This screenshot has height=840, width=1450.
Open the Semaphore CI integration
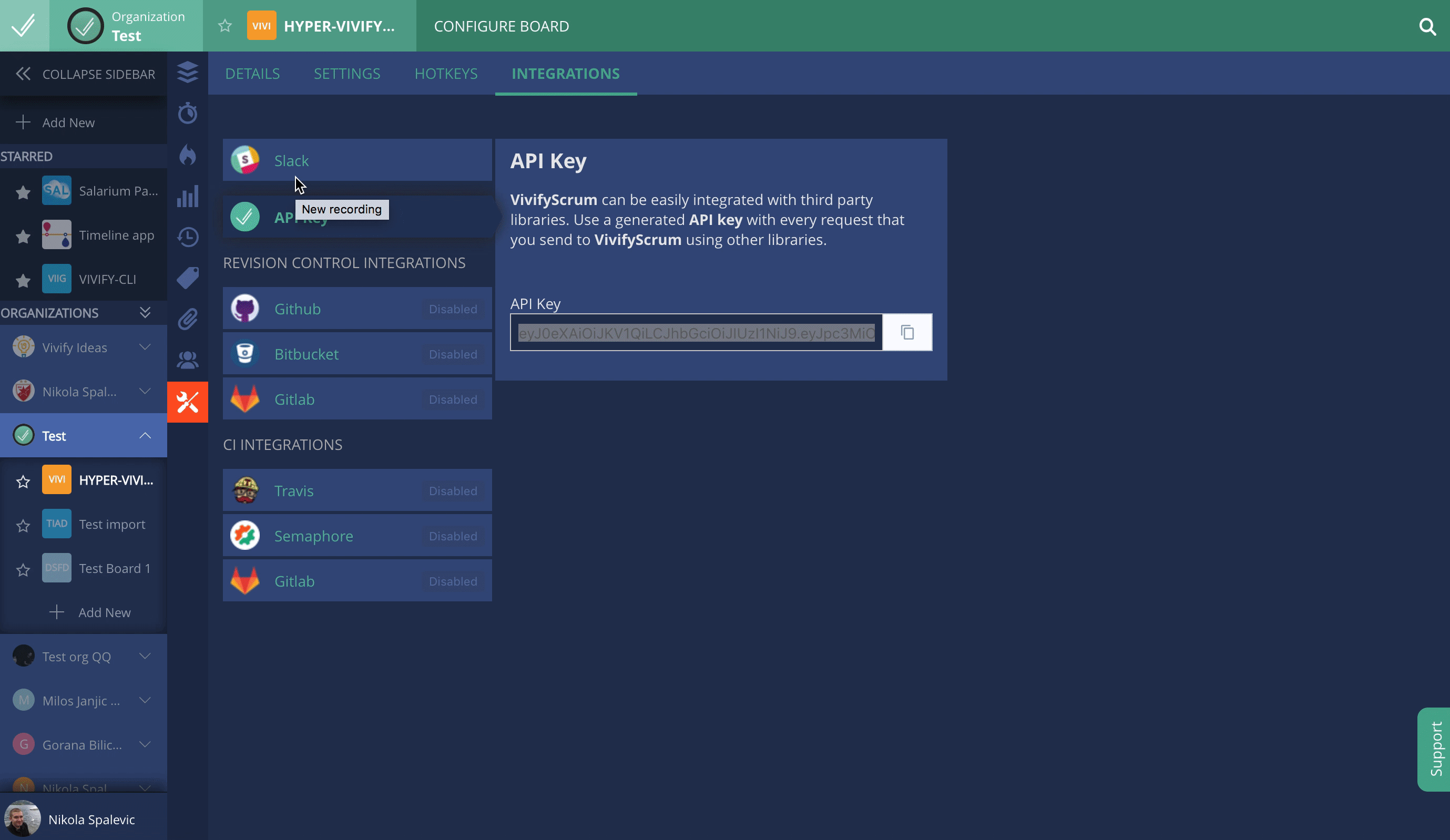(358, 536)
